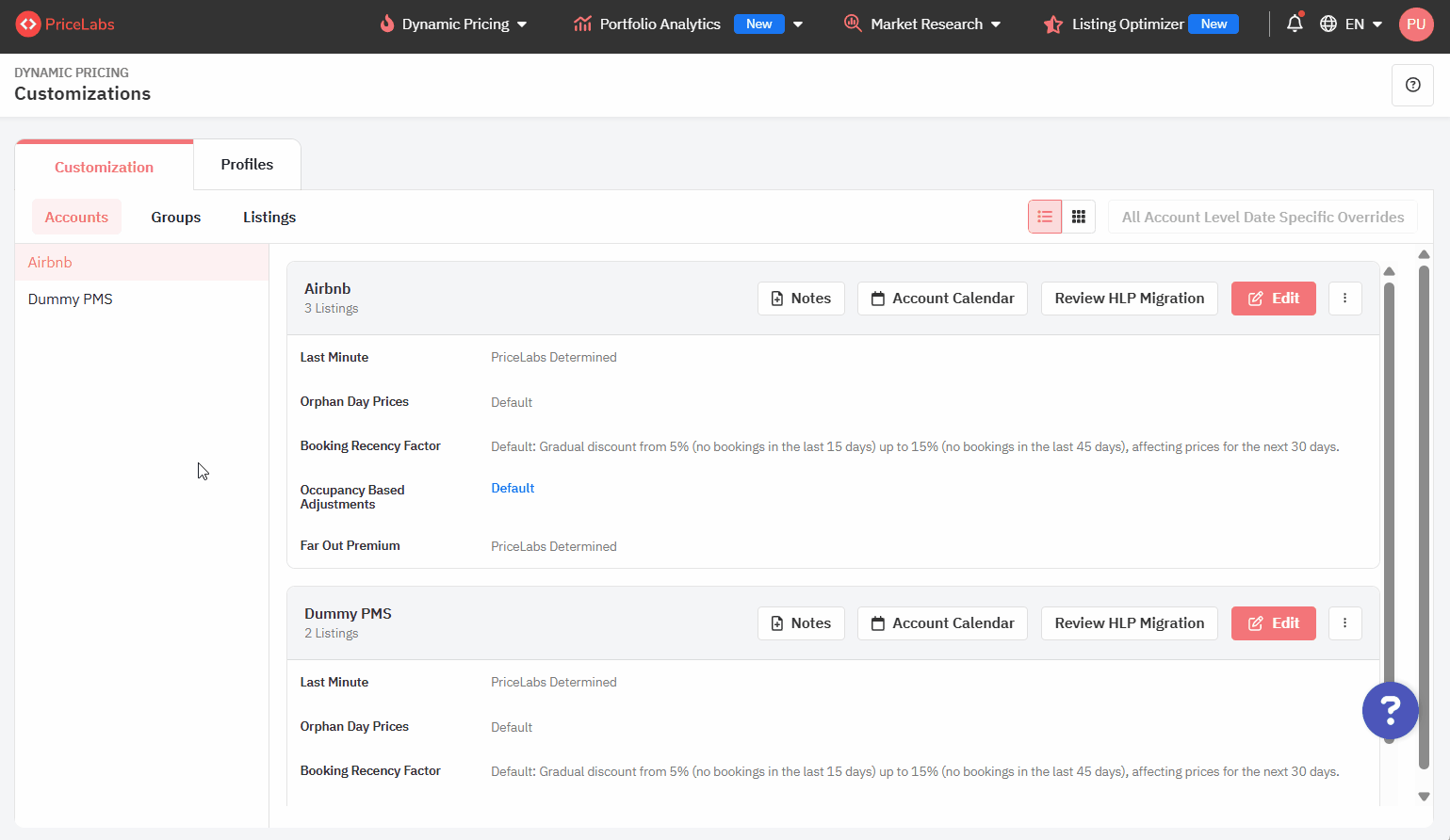Open All Account Level Date Specific Overrides
This screenshot has width=1450, height=840.
(x=1263, y=217)
